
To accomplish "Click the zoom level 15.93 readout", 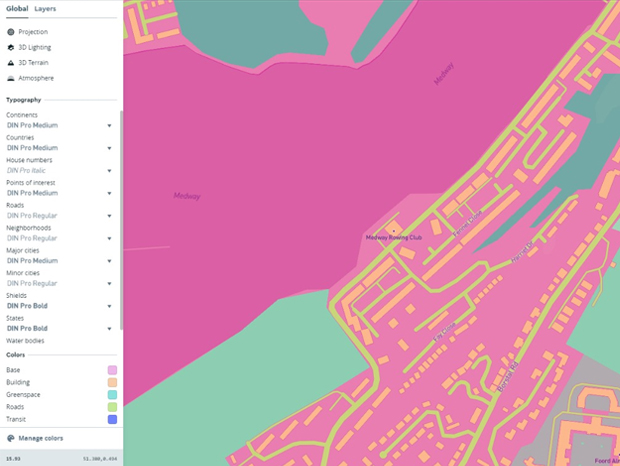I will click(x=13, y=459).
